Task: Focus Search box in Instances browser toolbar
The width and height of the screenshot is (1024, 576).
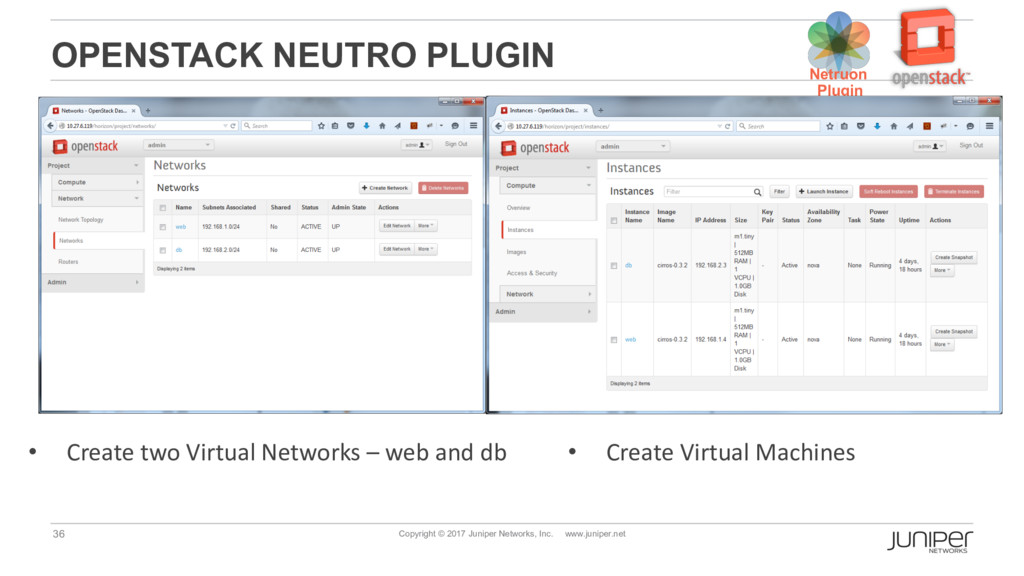Action: (778, 126)
